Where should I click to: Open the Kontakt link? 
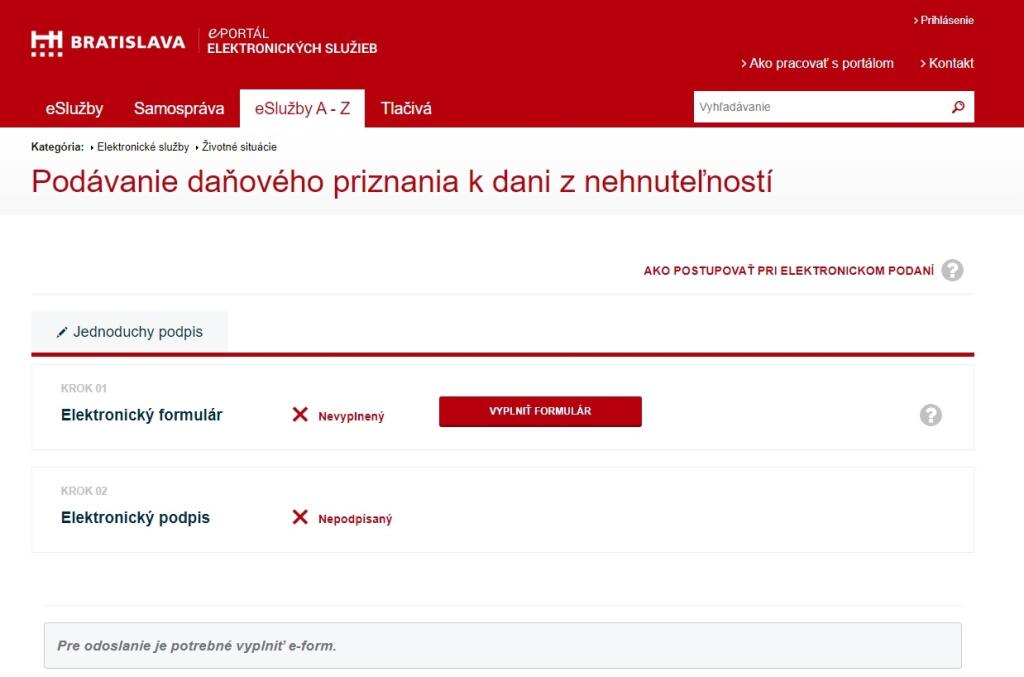(x=947, y=63)
